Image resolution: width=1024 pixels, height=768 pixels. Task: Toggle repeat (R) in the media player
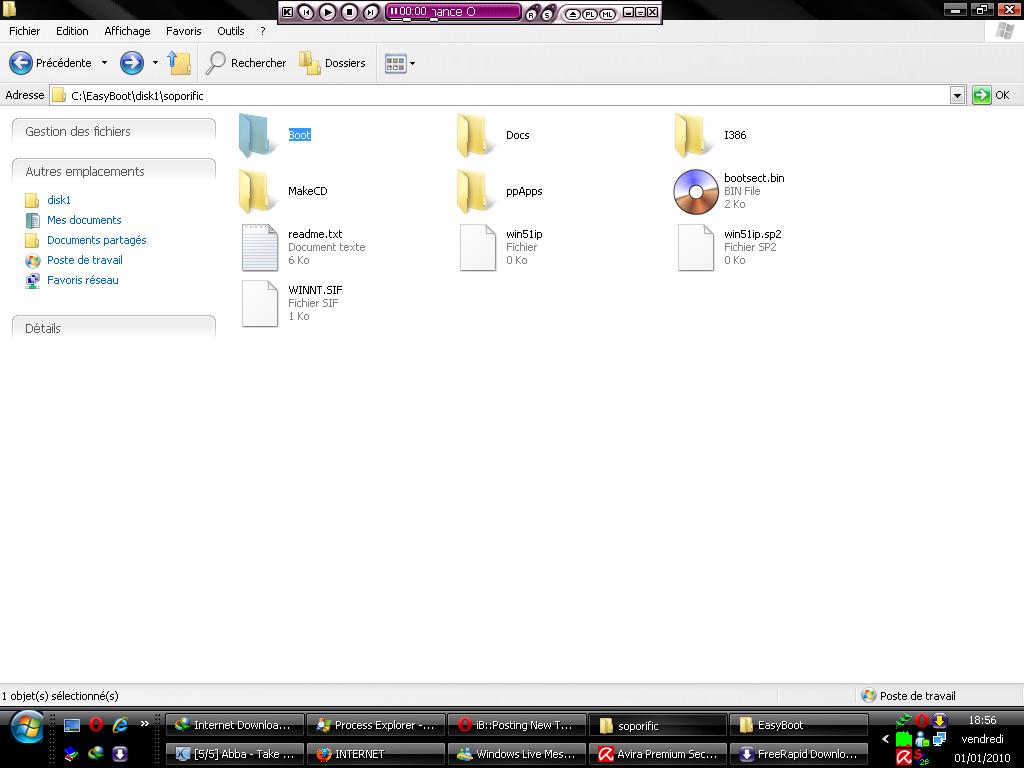pos(532,14)
